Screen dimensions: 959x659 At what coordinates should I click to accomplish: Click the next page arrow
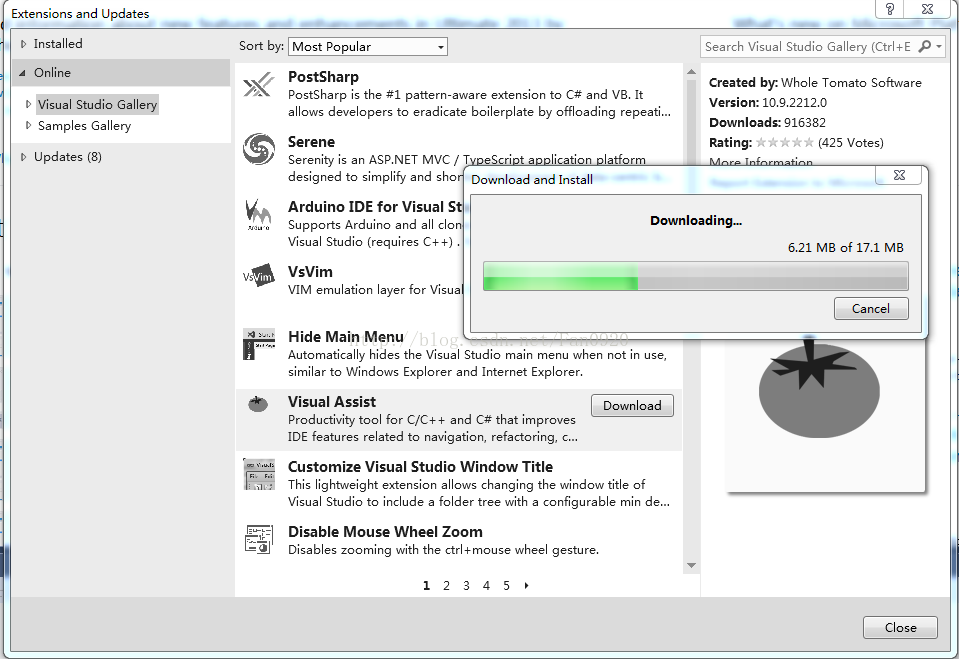[526, 586]
